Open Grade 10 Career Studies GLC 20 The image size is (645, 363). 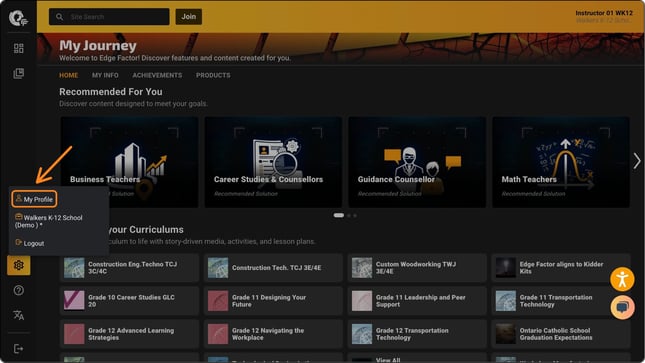pyautogui.click(x=130, y=301)
